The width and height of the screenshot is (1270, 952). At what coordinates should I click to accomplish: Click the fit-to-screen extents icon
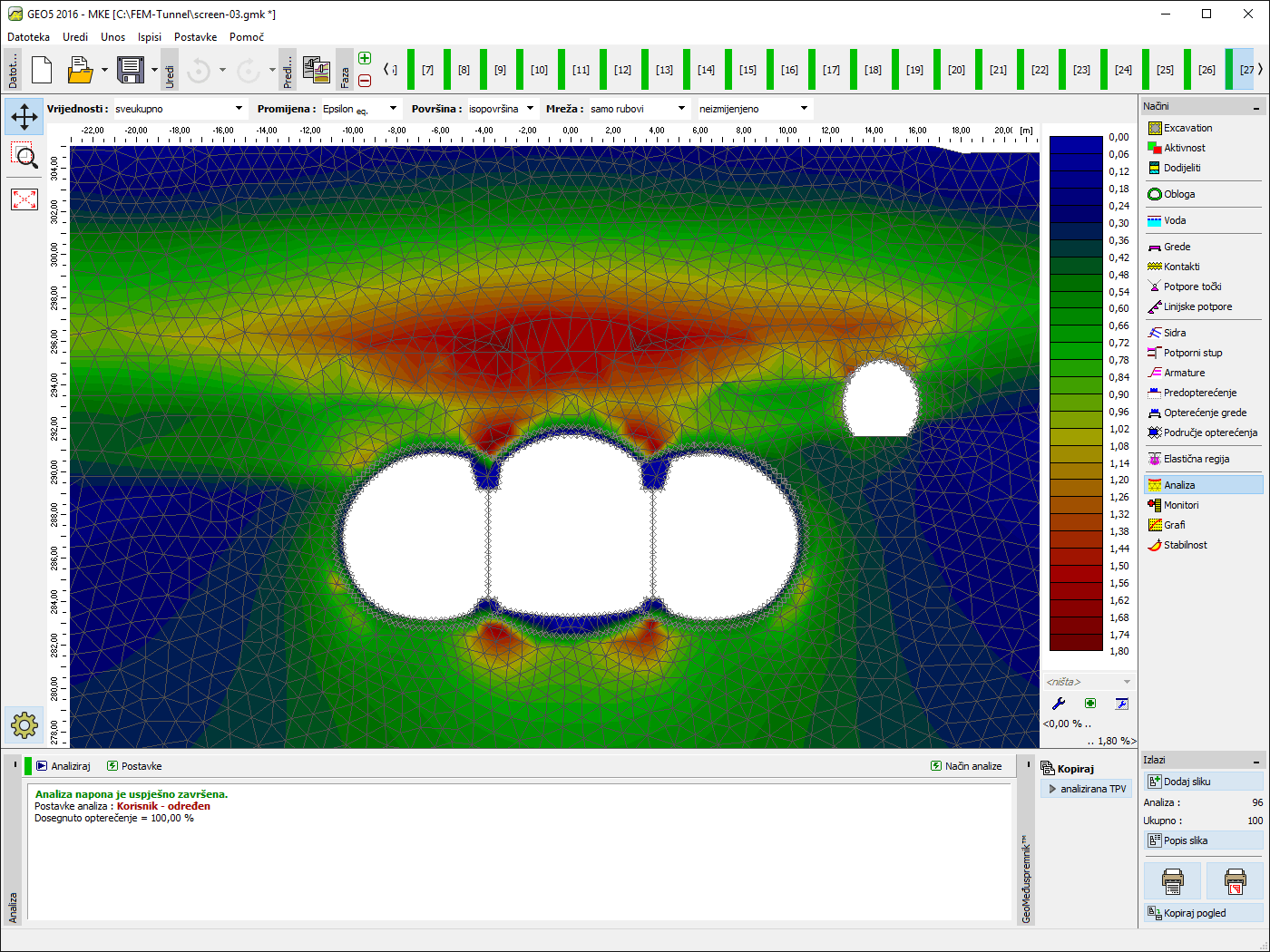pos(24,199)
